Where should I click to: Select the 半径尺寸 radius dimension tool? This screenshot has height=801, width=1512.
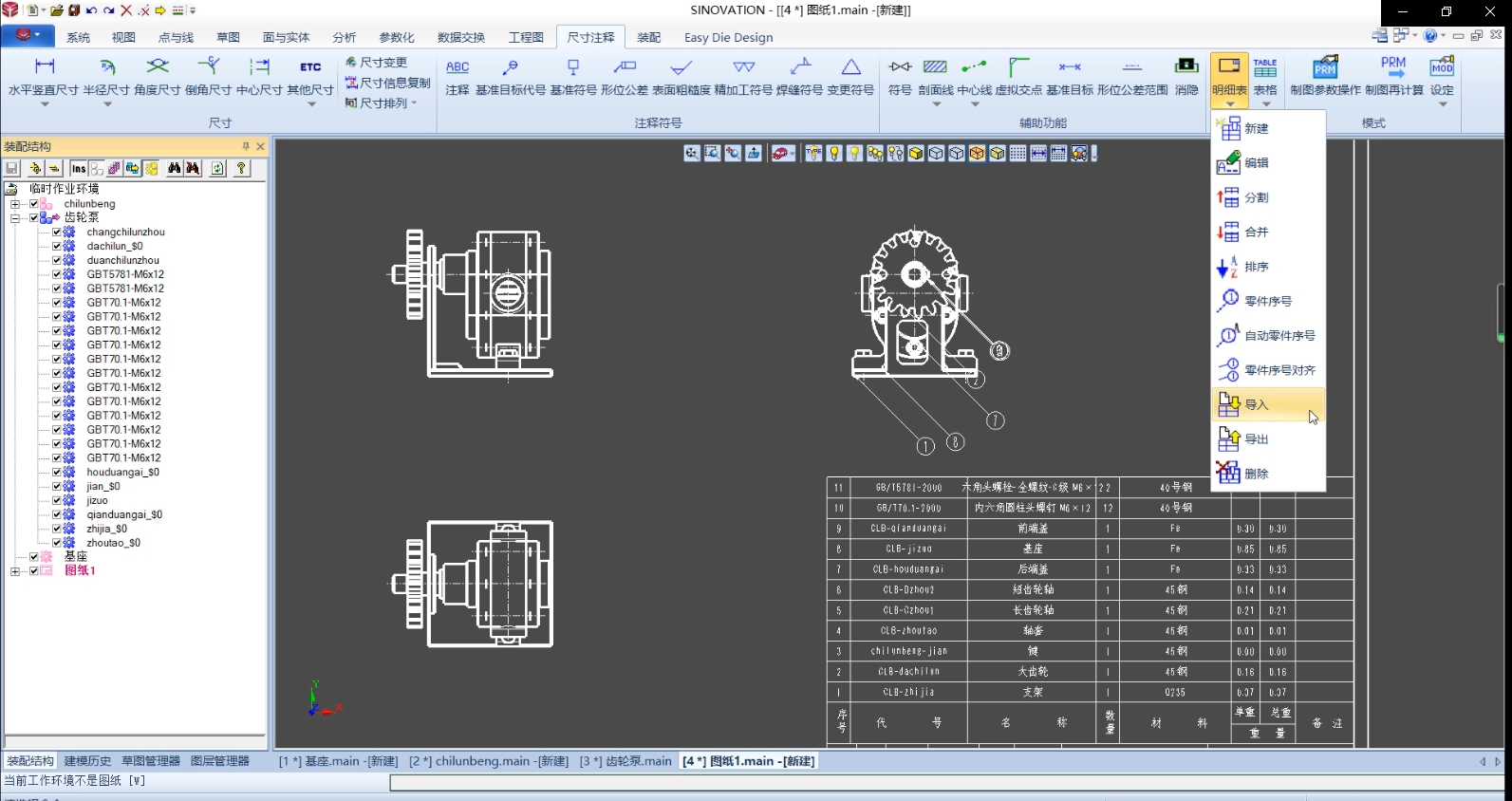[106, 75]
